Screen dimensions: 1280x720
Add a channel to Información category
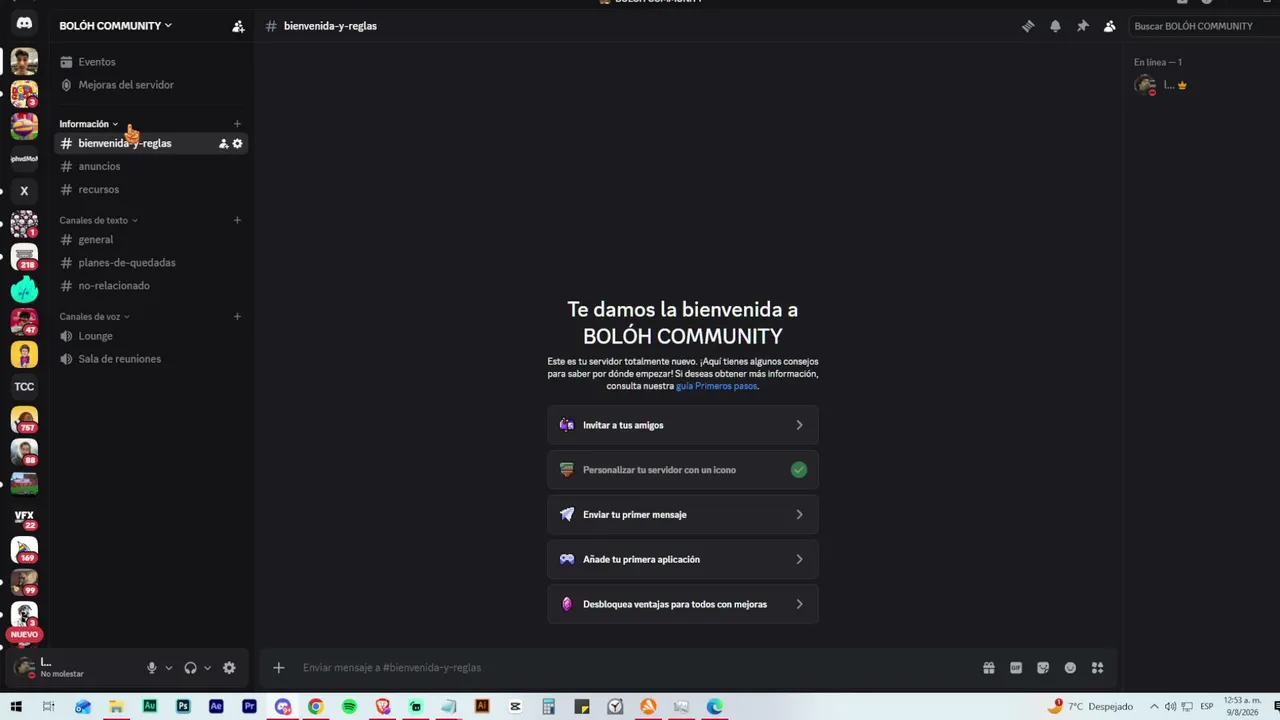[x=237, y=124]
